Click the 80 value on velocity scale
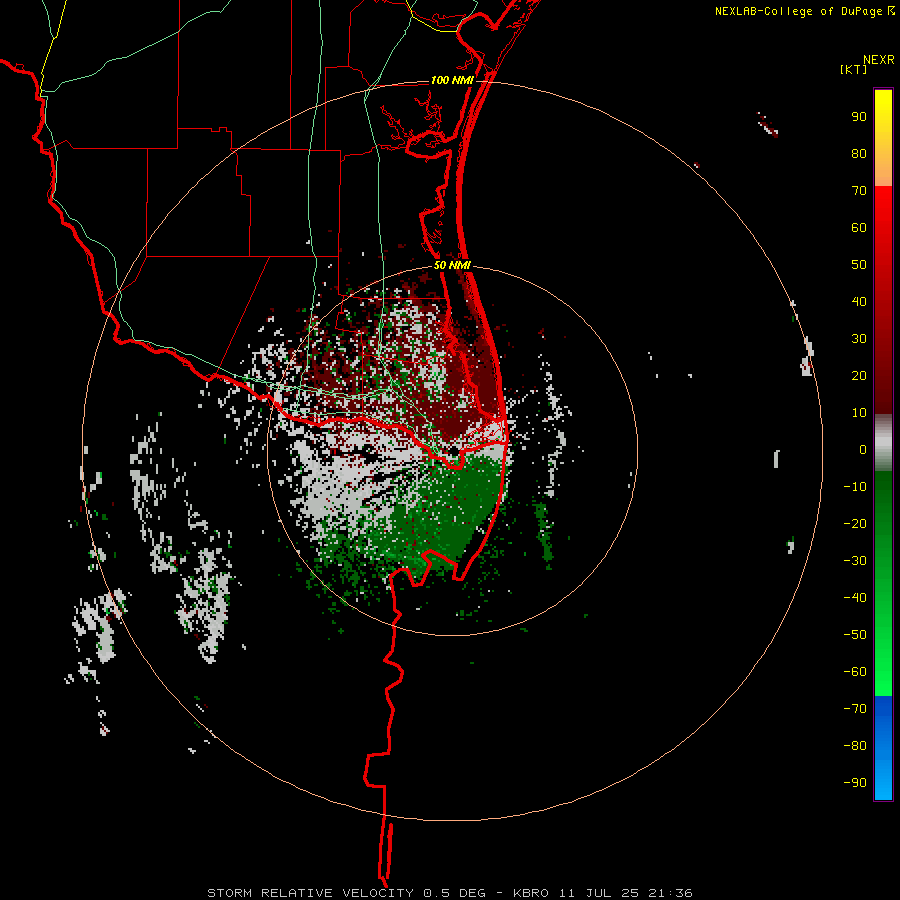This screenshot has height=900, width=900. 859,154
